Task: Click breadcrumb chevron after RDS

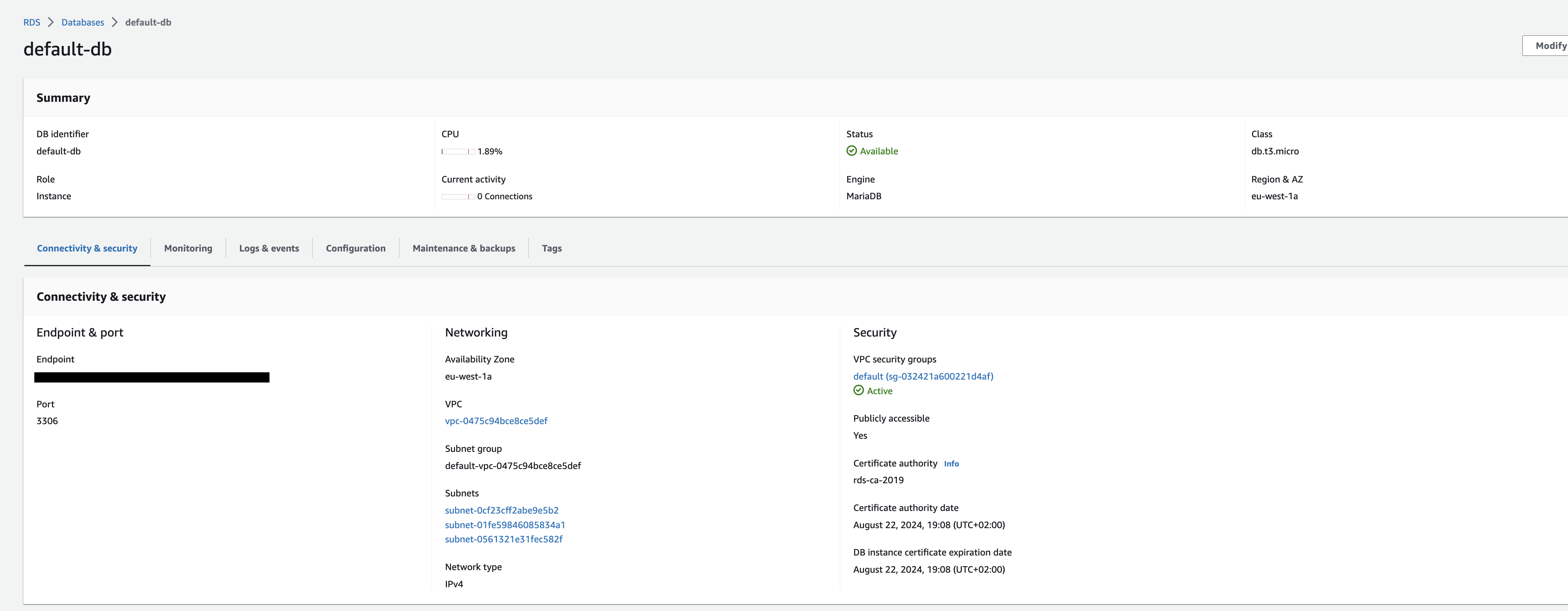Action: [50, 23]
